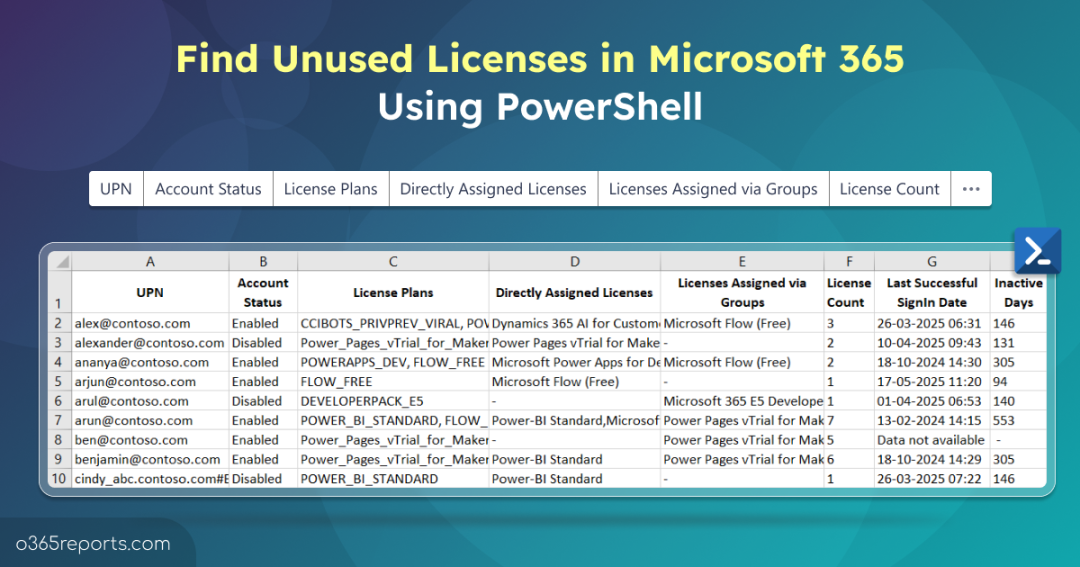Select the License Count tab

click(x=889, y=189)
